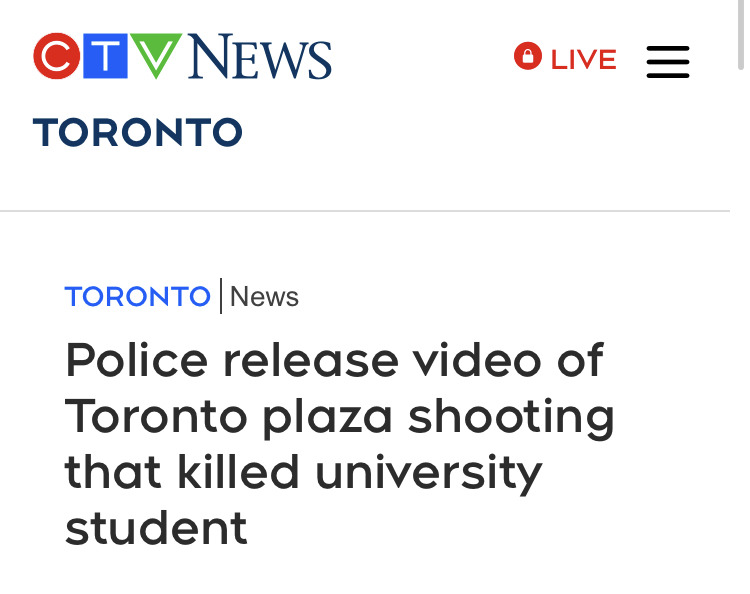Click the top bar of hamburger icon
Viewport: 750px width, 594px height.
(668, 48)
